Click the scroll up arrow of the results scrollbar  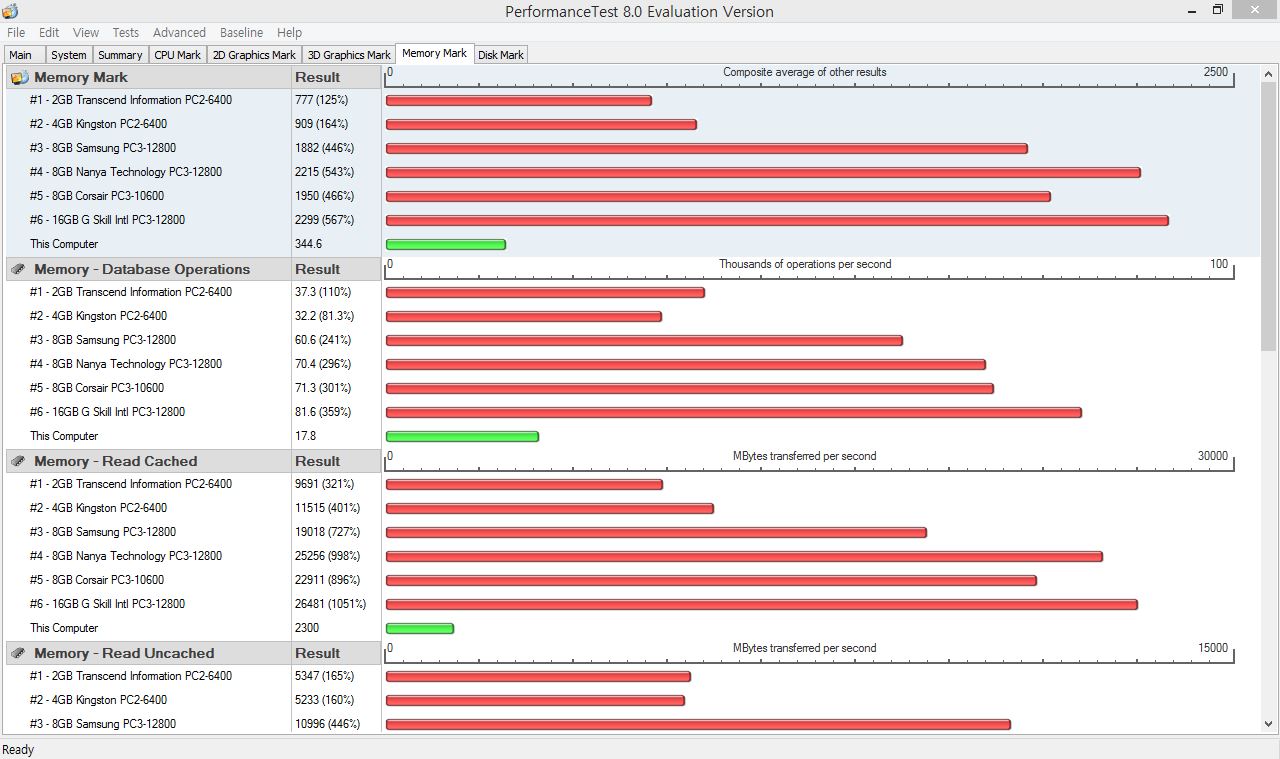[1269, 74]
